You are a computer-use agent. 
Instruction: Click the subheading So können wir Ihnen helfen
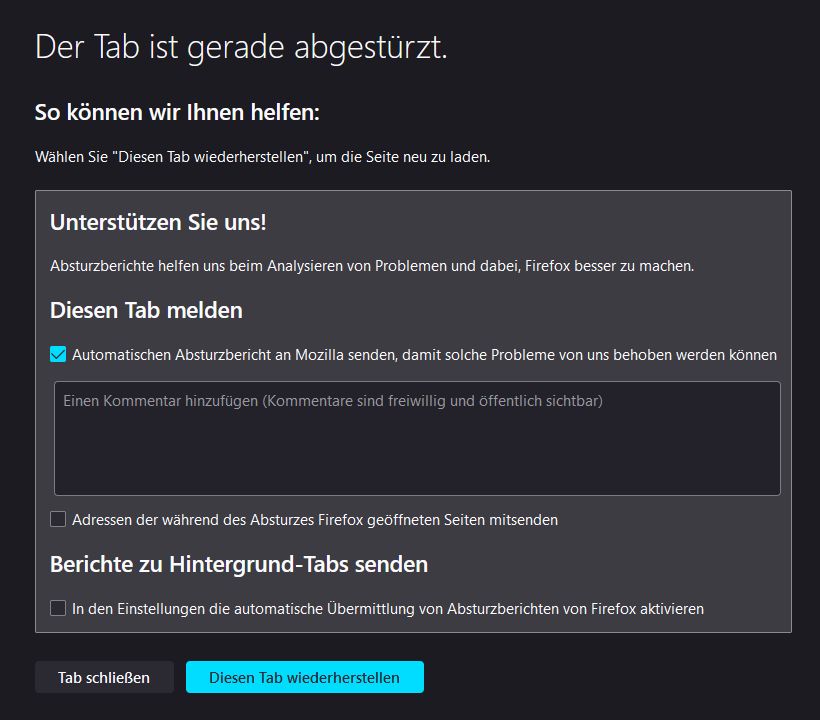click(177, 112)
